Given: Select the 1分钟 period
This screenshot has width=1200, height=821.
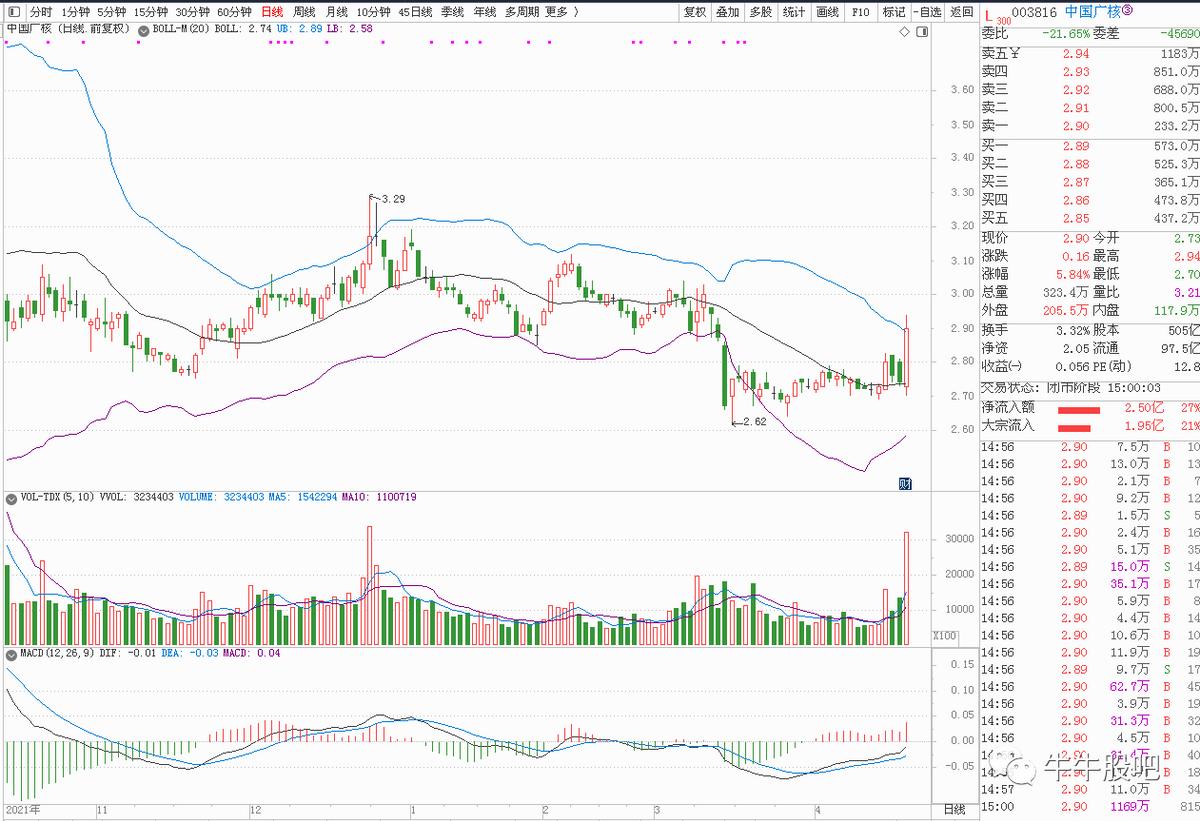Looking at the screenshot, I should point(75,12).
